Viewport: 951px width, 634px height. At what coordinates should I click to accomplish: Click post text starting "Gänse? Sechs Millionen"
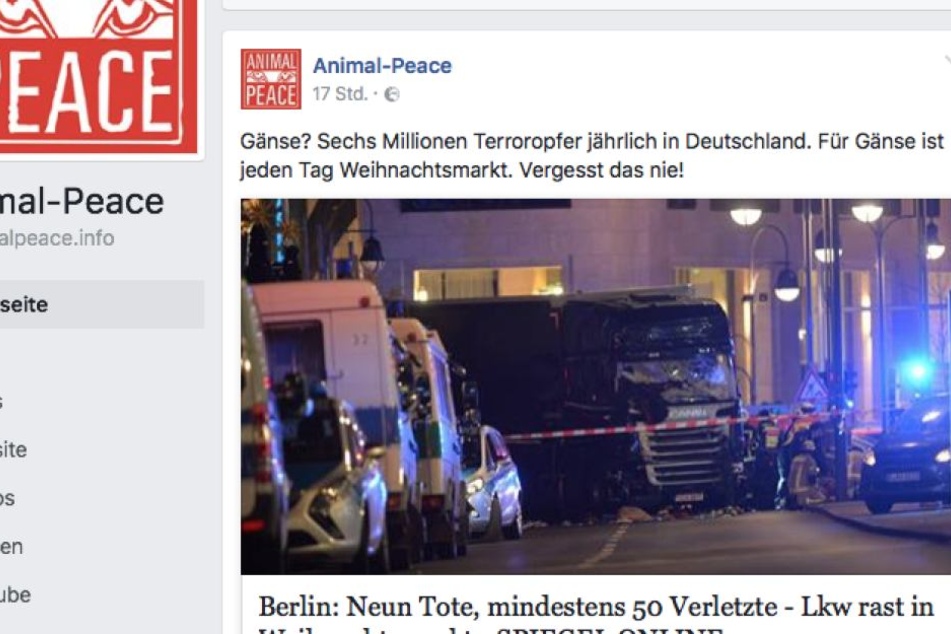[592, 155]
